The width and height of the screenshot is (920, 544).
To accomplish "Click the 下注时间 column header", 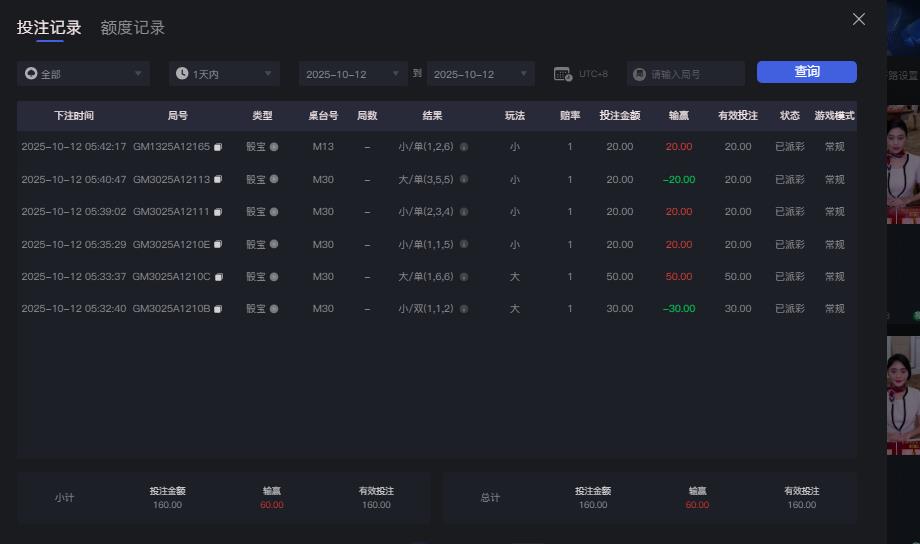I will (74, 116).
